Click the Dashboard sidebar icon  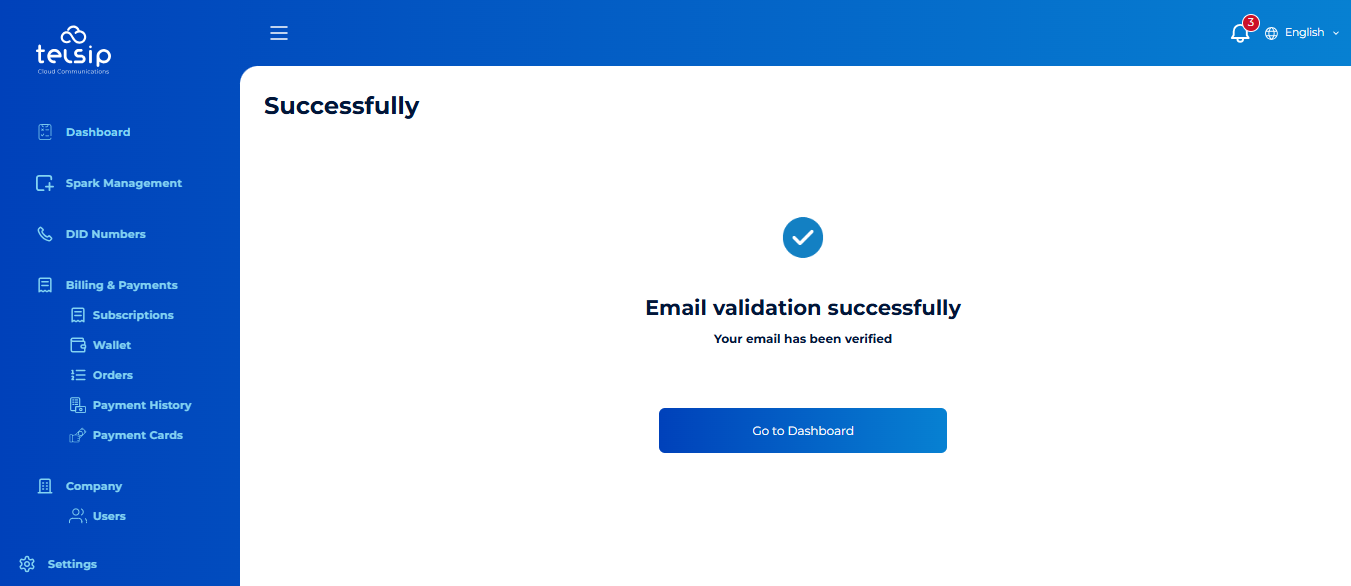[44, 132]
